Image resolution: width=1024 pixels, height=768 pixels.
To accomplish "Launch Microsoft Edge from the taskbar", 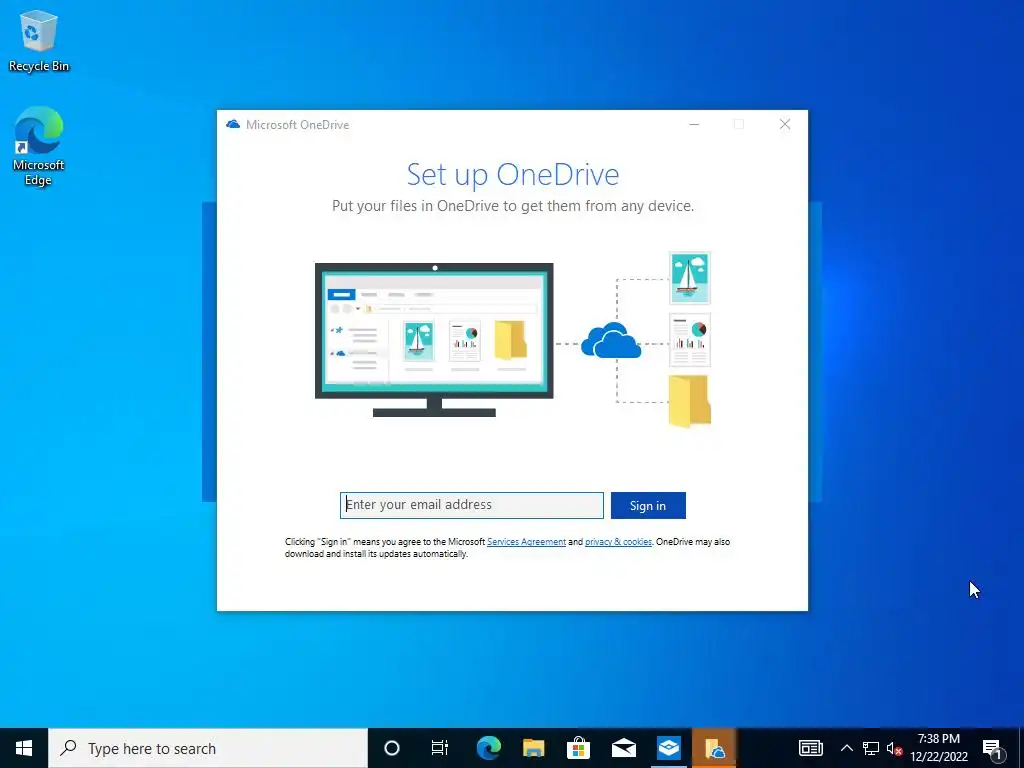I will pyautogui.click(x=488, y=748).
